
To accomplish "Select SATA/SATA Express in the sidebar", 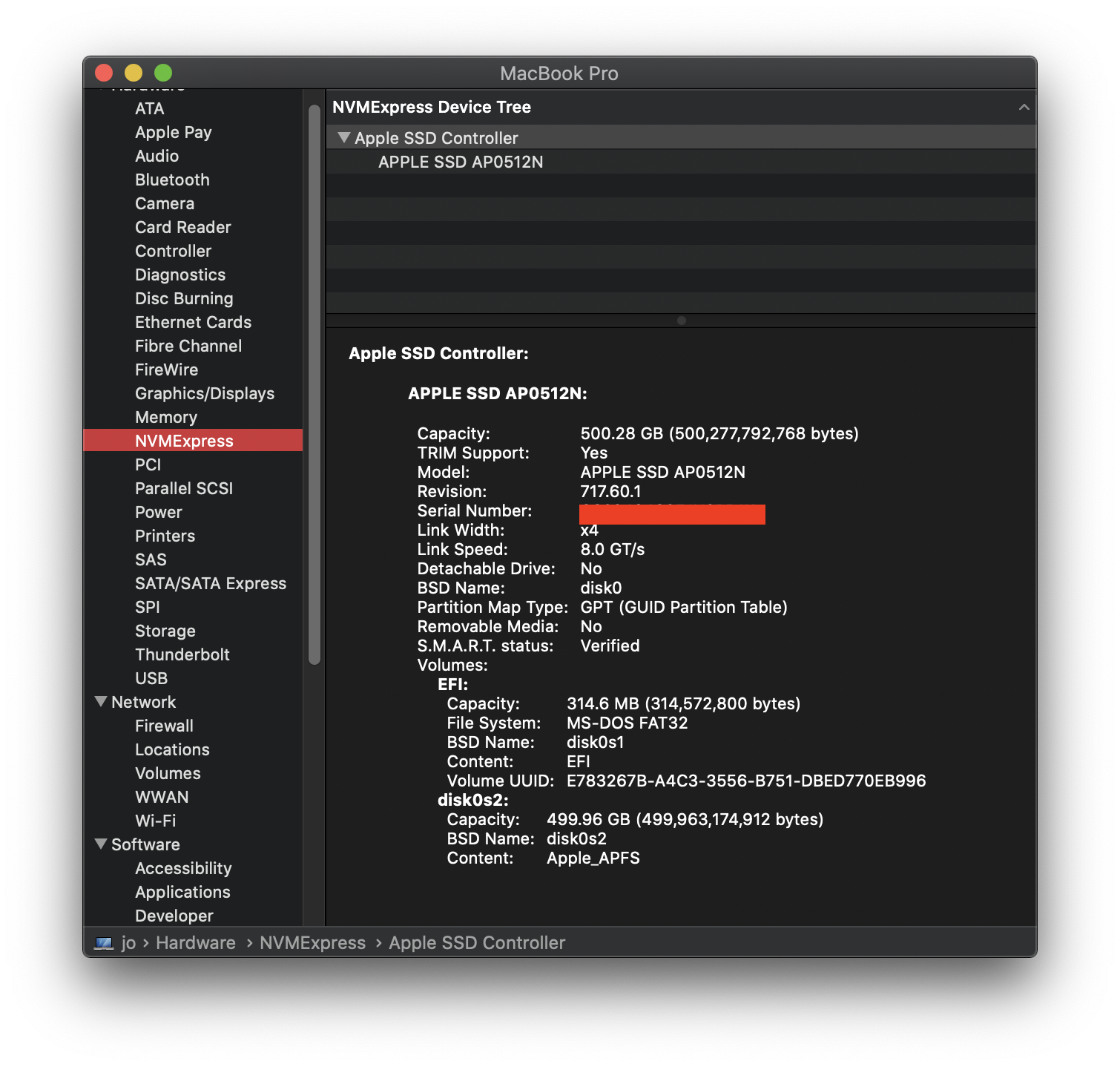I will [211, 583].
